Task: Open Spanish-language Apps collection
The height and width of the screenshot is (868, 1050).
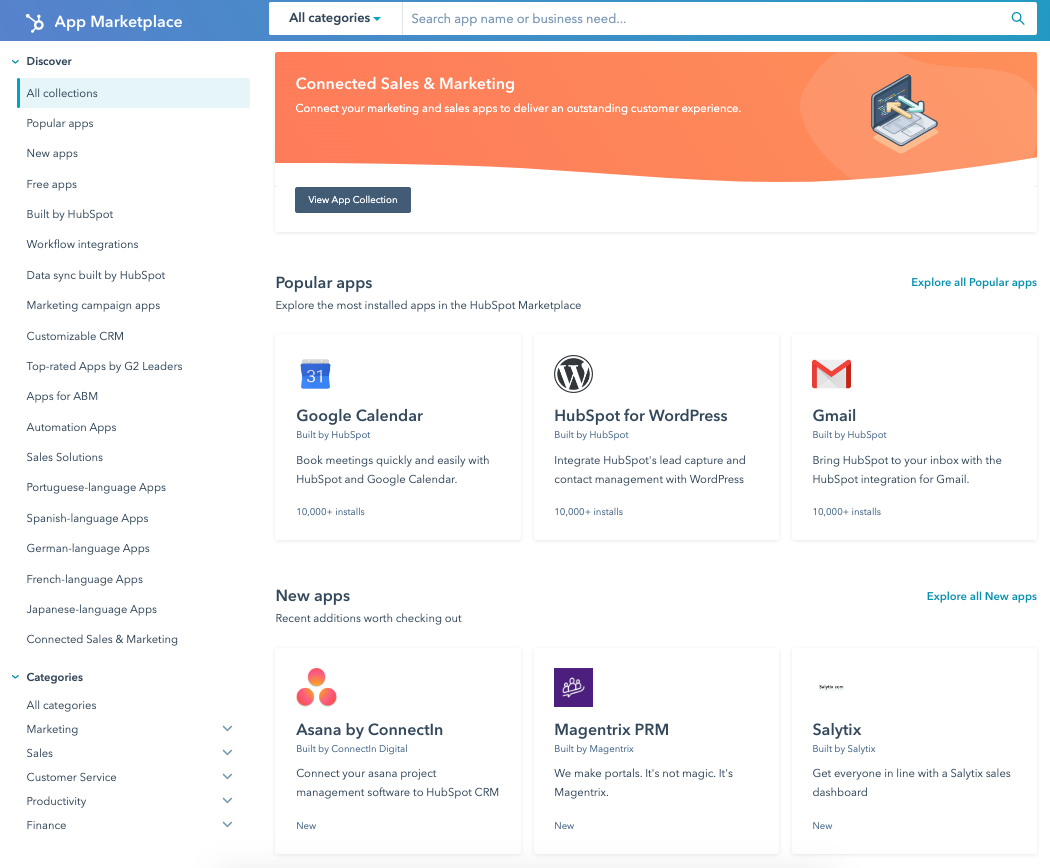Action: click(x=87, y=518)
